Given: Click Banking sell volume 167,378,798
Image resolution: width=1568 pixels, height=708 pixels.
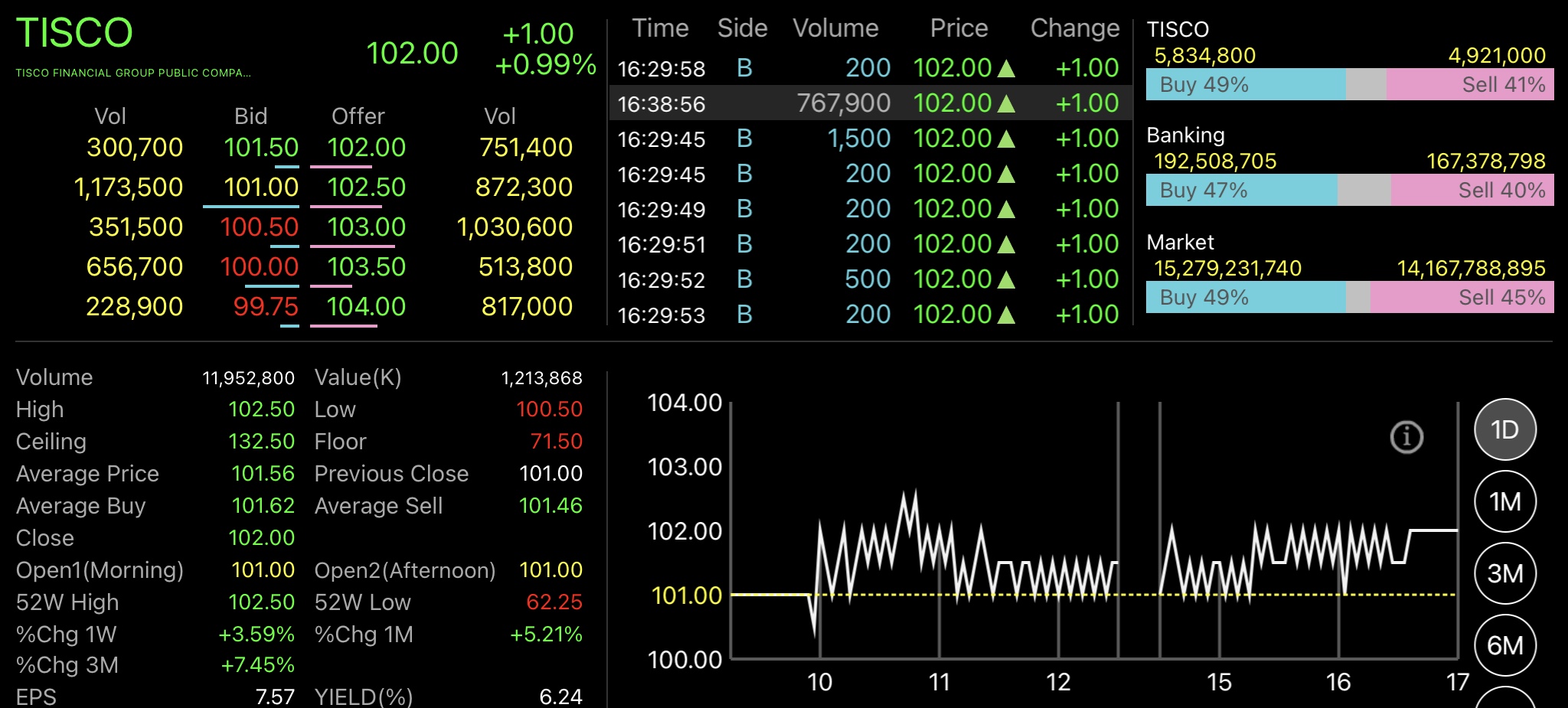Looking at the screenshot, I should (1486, 162).
